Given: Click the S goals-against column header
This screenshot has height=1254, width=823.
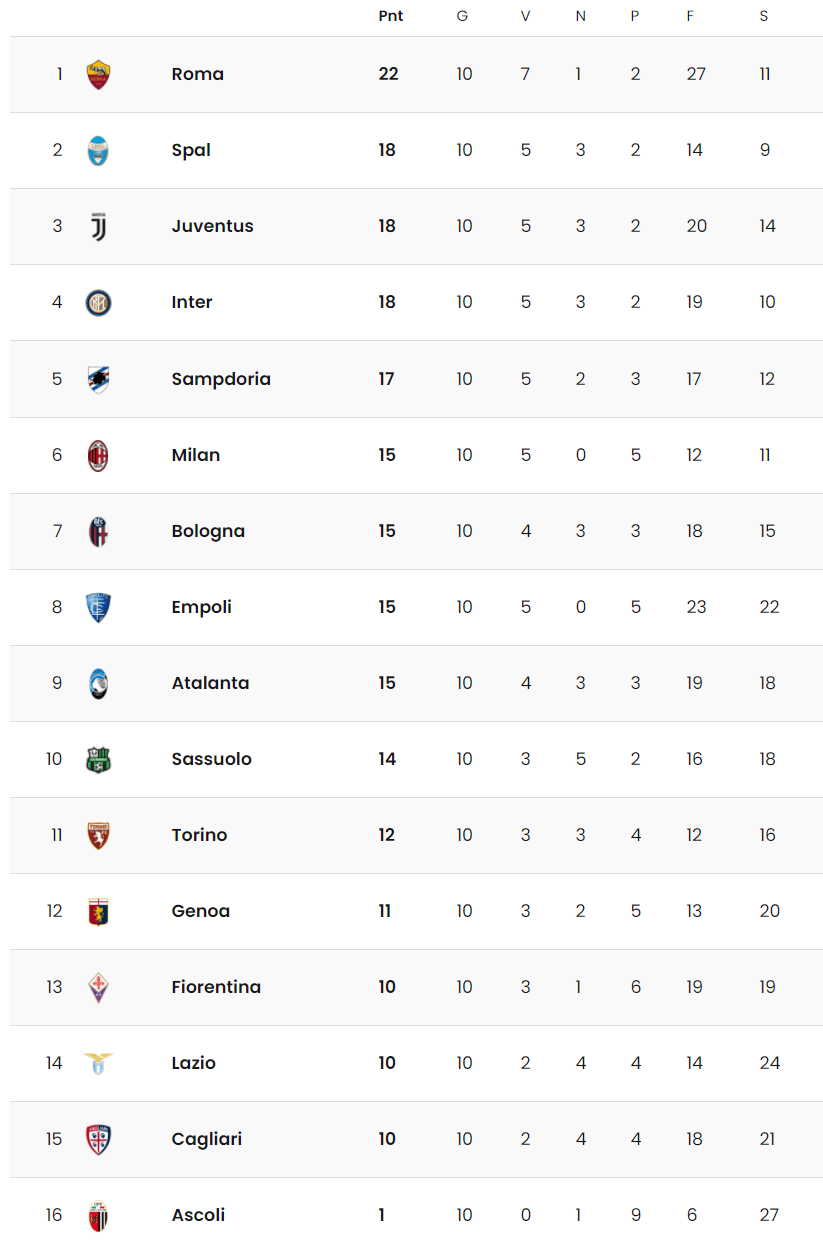Looking at the screenshot, I should click(x=764, y=16).
